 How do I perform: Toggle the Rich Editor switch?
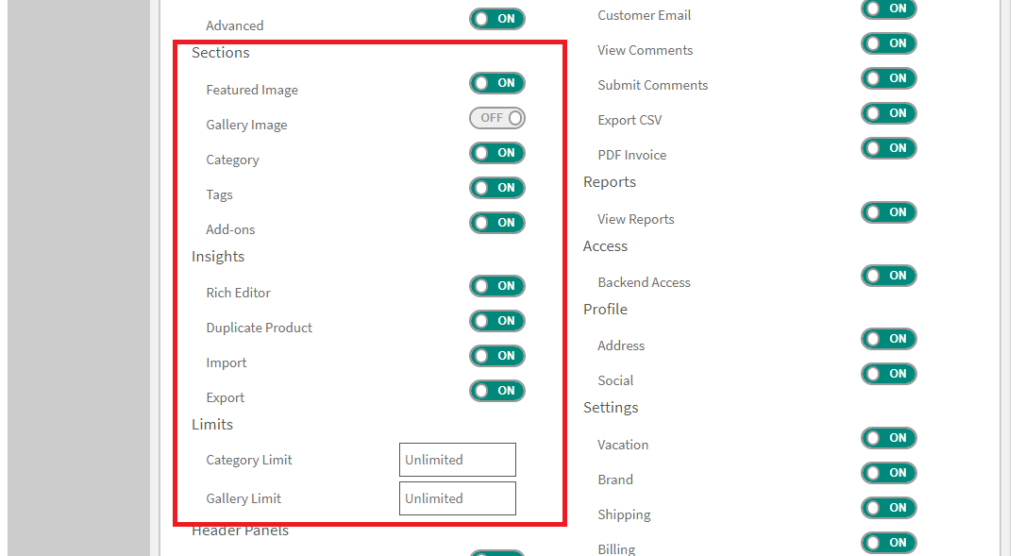(x=497, y=286)
